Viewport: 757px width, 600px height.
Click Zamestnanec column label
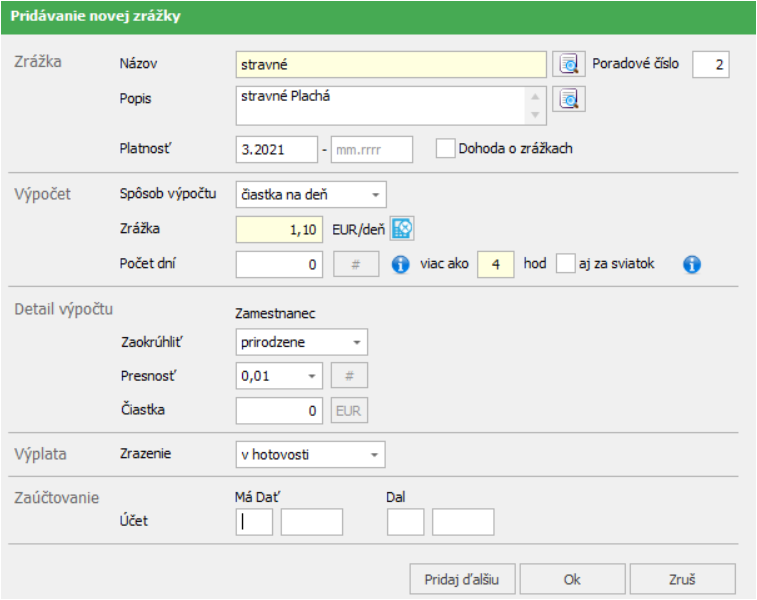coord(275,314)
